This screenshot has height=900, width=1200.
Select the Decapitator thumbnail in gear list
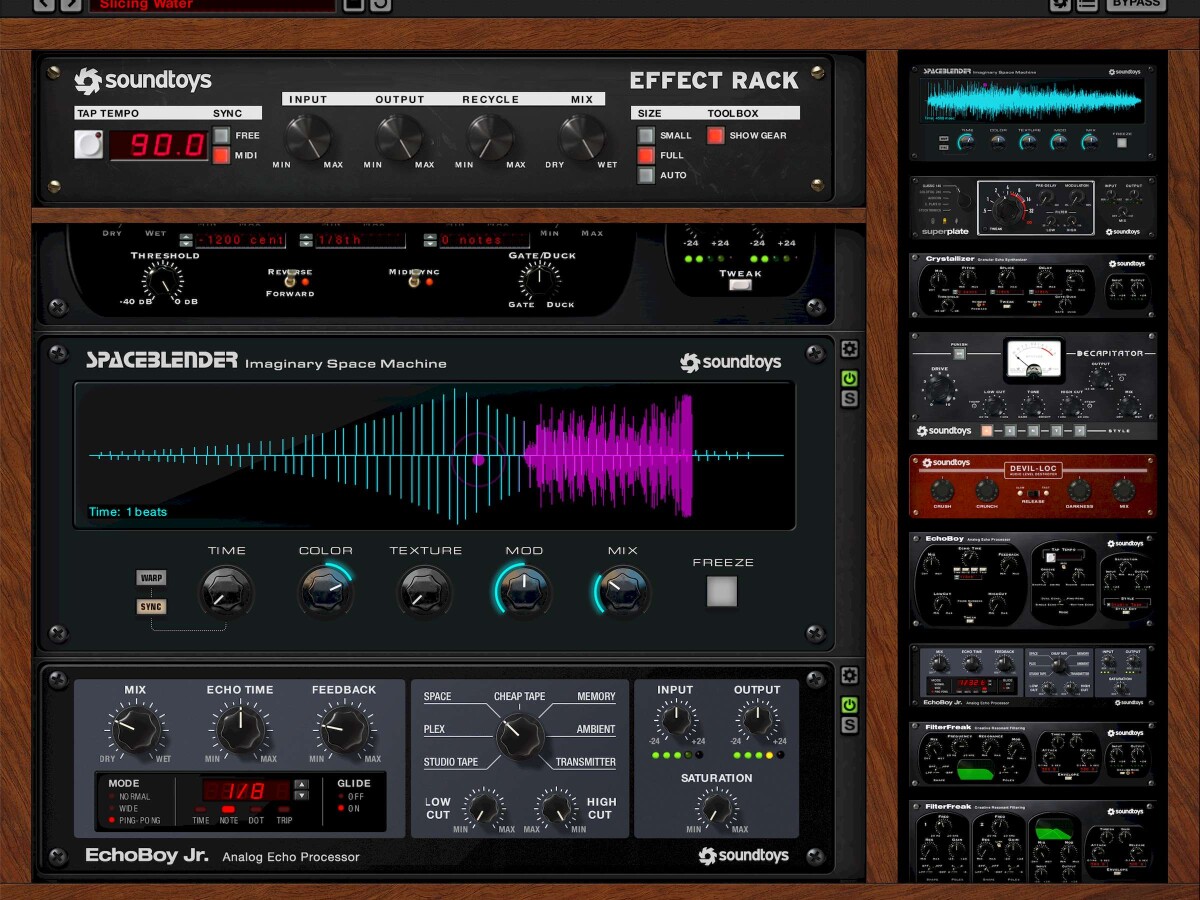pyautogui.click(x=1034, y=386)
